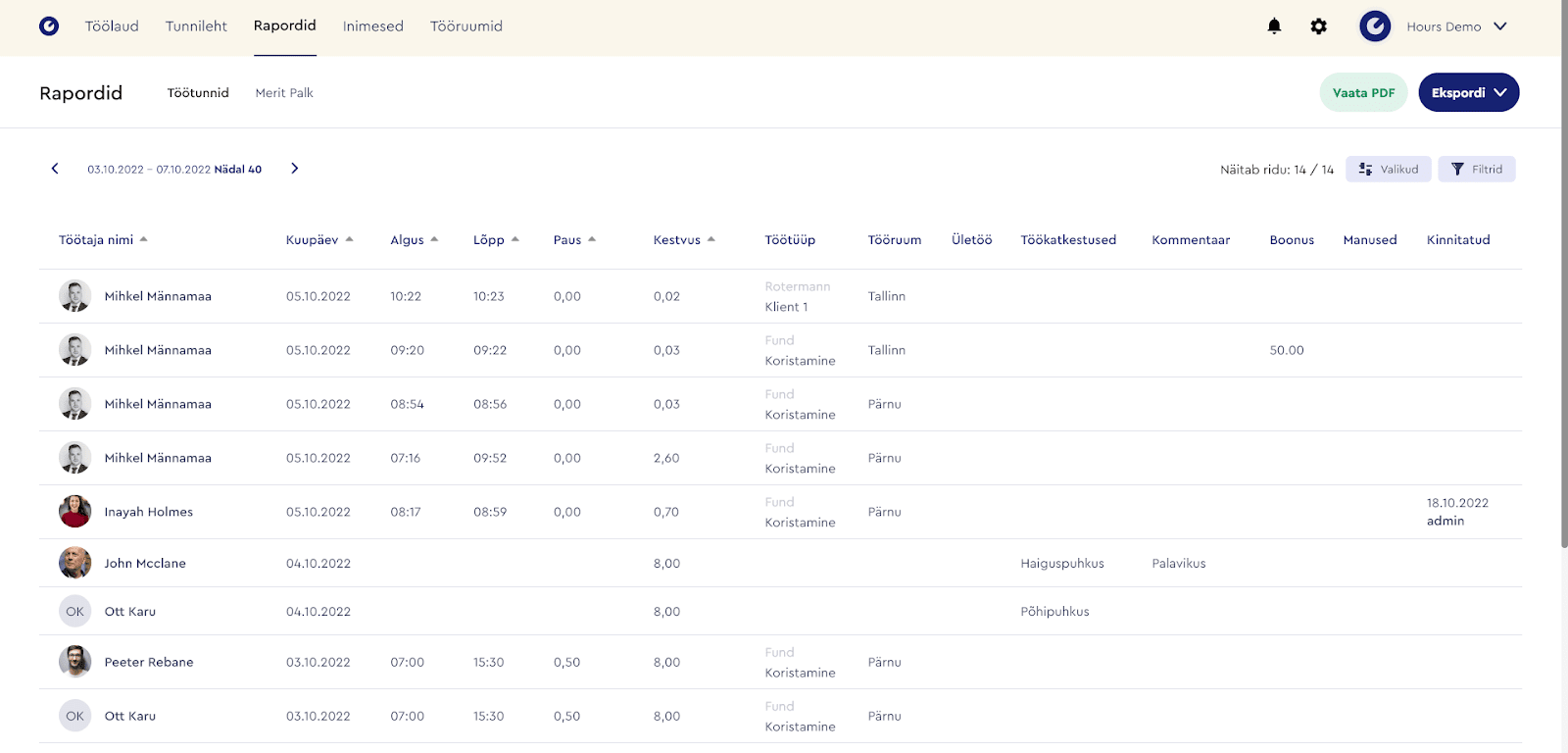Screen dimensions: 1568x753
Task: Switch to the Töötunnid tab
Action: (x=198, y=92)
